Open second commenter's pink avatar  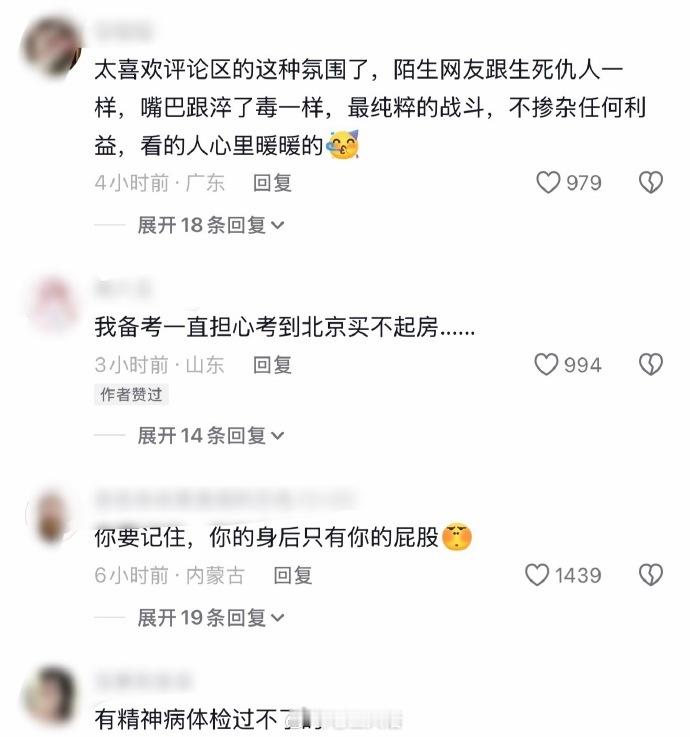tap(53, 305)
